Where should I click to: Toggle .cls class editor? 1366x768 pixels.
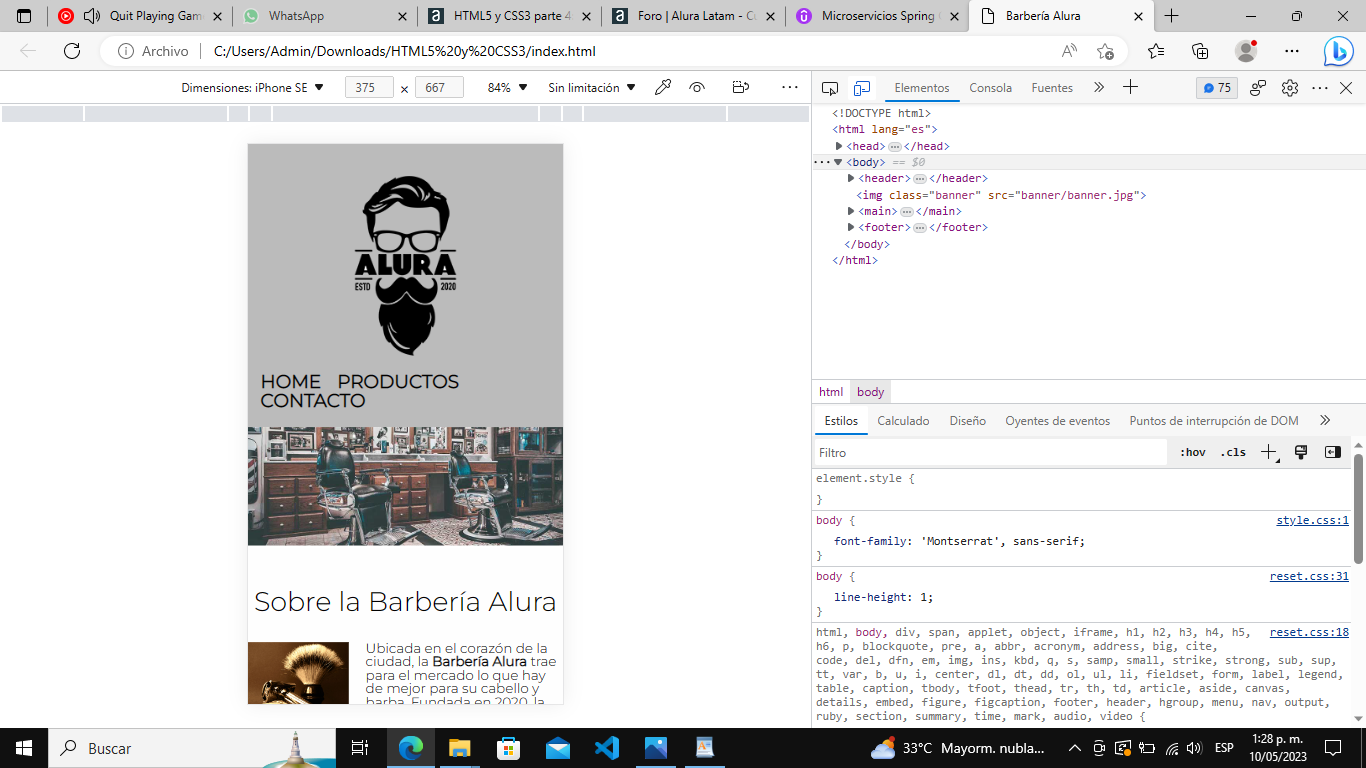pyautogui.click(x=1233, y=452)
